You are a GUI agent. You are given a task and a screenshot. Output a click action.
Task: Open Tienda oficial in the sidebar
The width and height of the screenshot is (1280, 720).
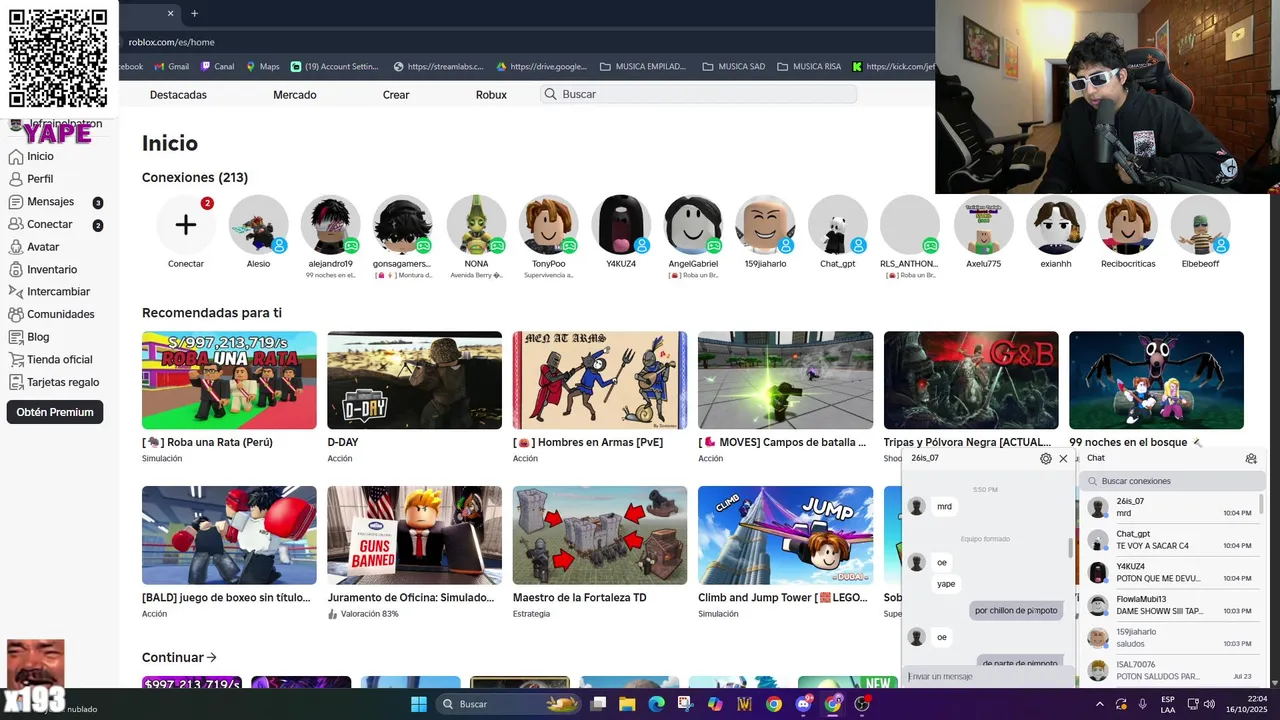click(x=50, y=360)
